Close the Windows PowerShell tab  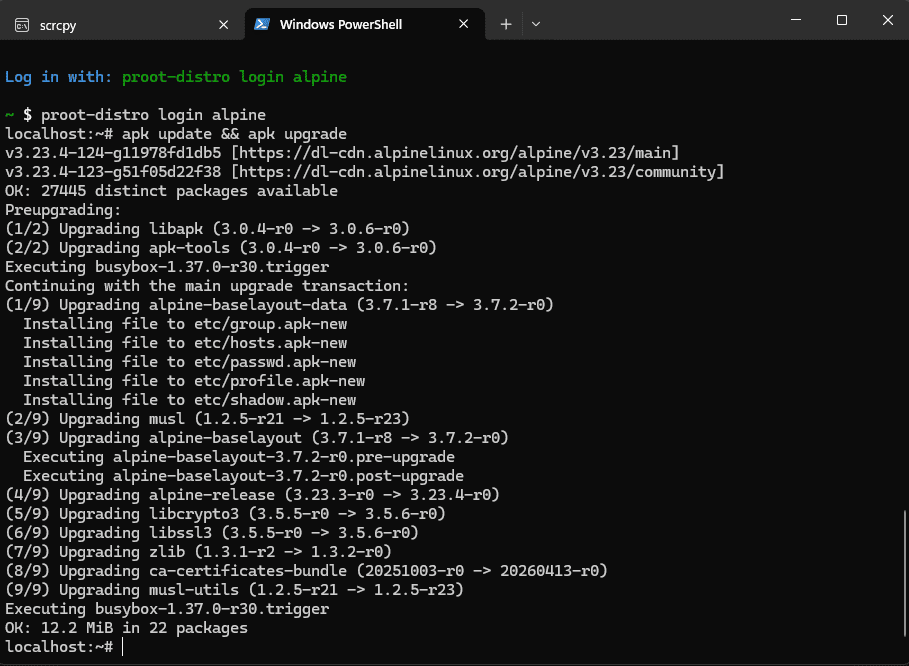tap(463, 24)
